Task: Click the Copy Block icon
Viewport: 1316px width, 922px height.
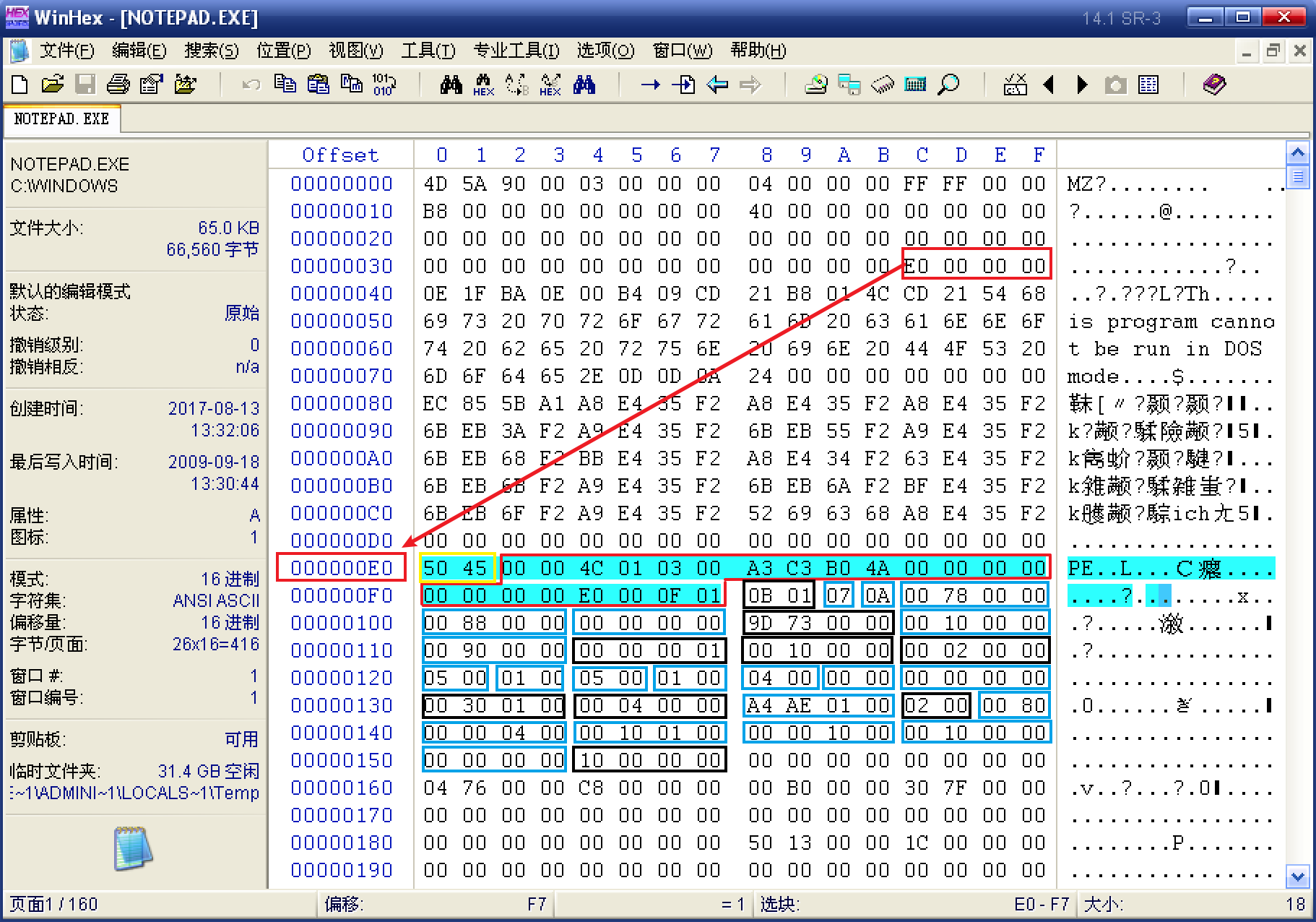Action: tap(285, 85)
